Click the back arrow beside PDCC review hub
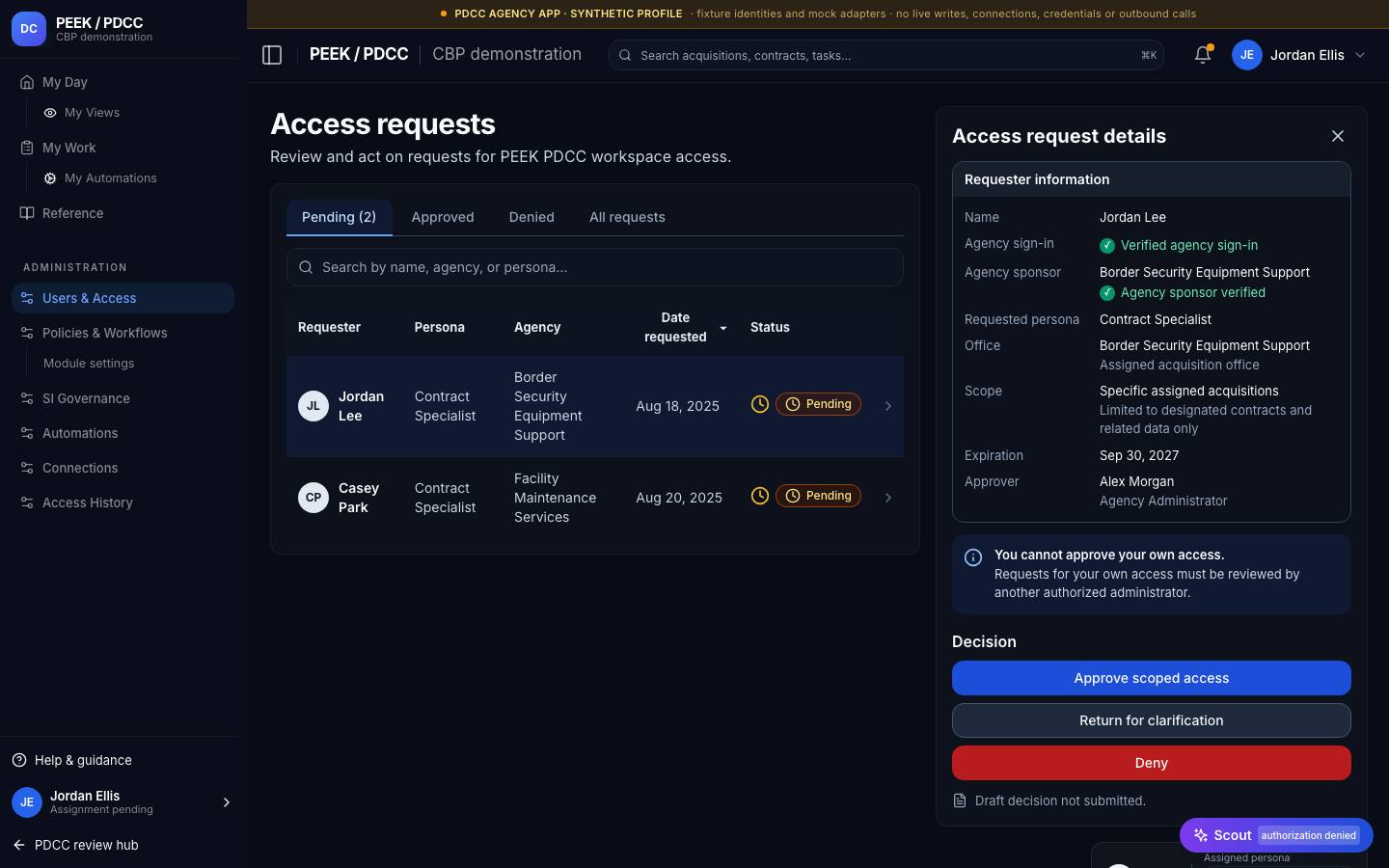 pyautogui.click(x=19, y=845)
